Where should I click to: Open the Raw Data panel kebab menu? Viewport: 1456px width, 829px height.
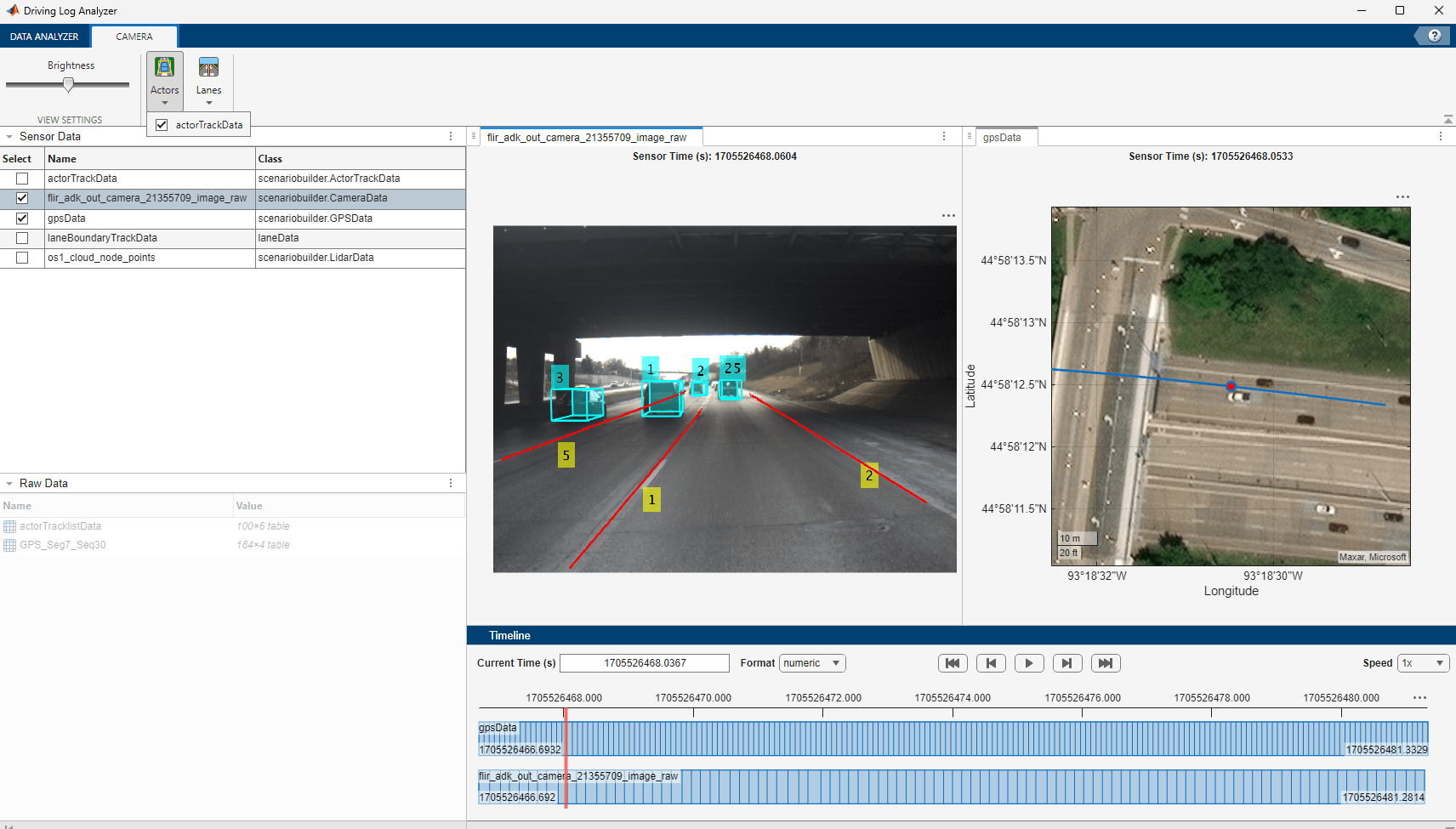pos(451,482)
